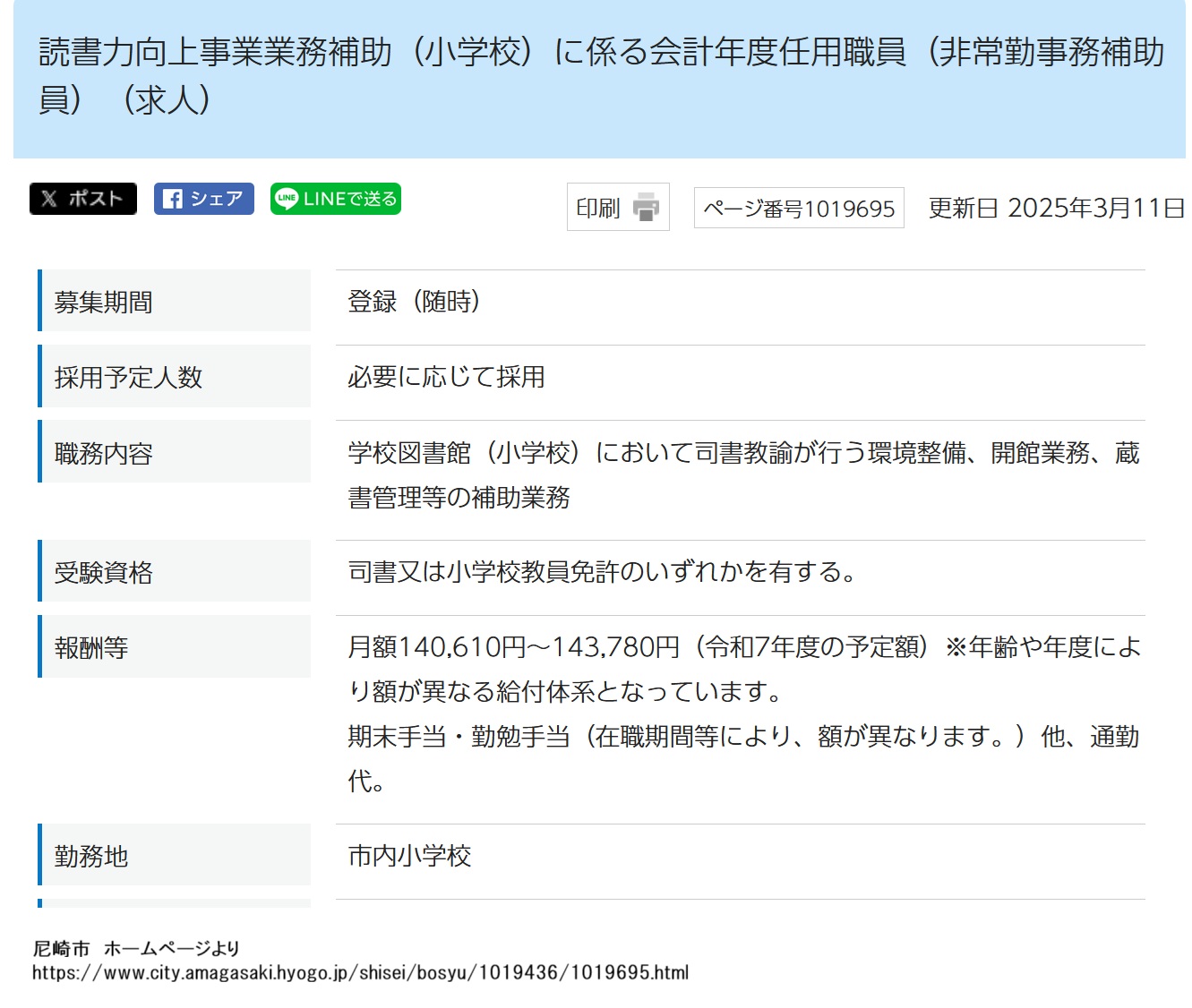Click the gray printer icon

[646, 207]
